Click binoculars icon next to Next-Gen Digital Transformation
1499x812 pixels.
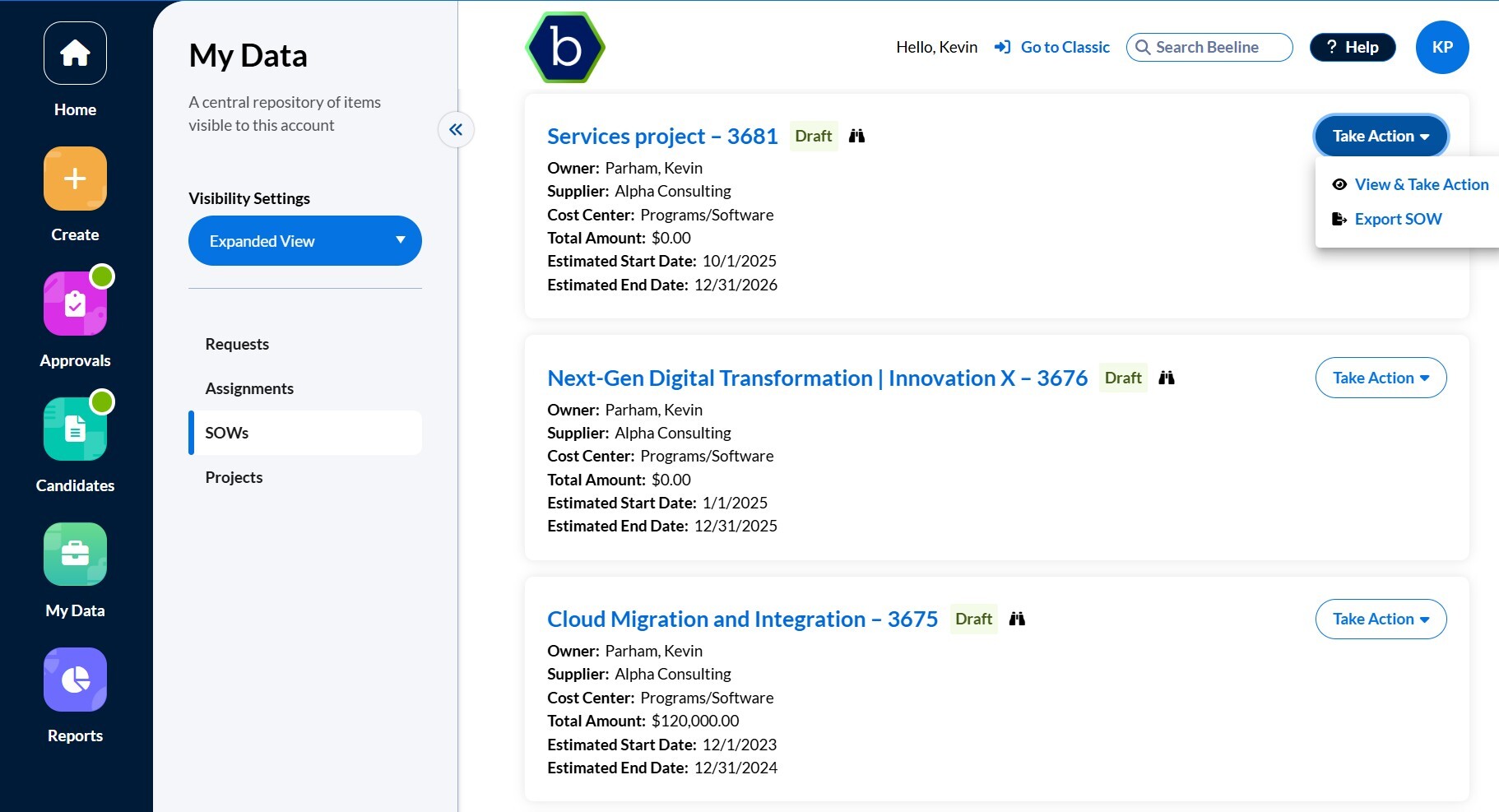tap(1167, 378)
